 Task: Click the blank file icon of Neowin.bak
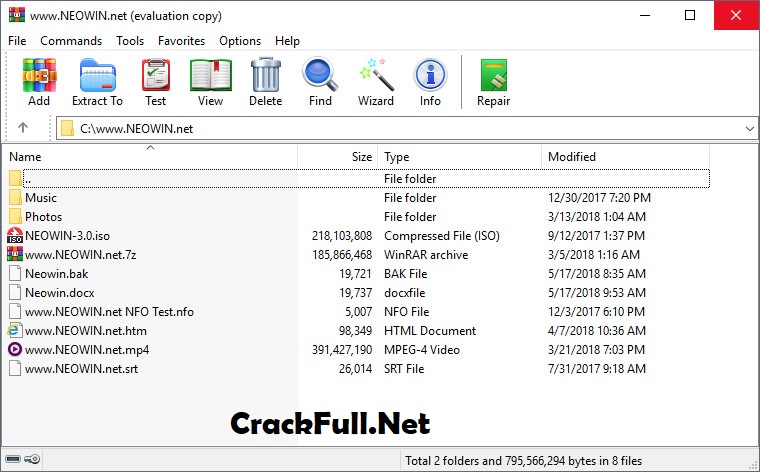coord(15,273)
